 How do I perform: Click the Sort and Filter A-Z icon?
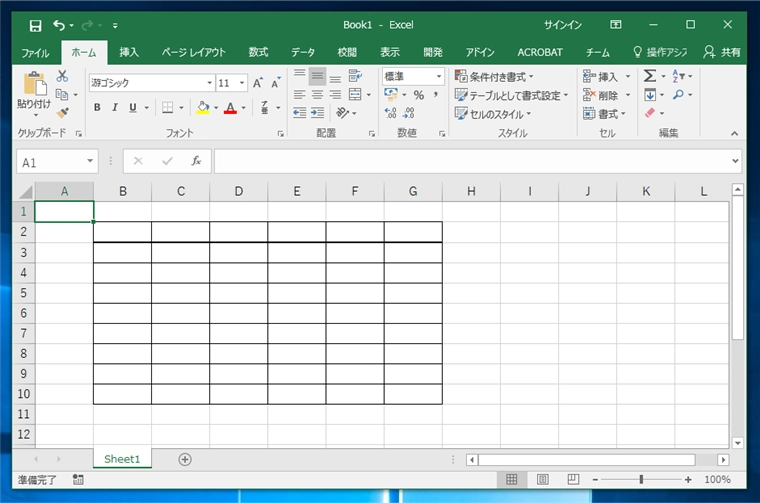(678, 76)
